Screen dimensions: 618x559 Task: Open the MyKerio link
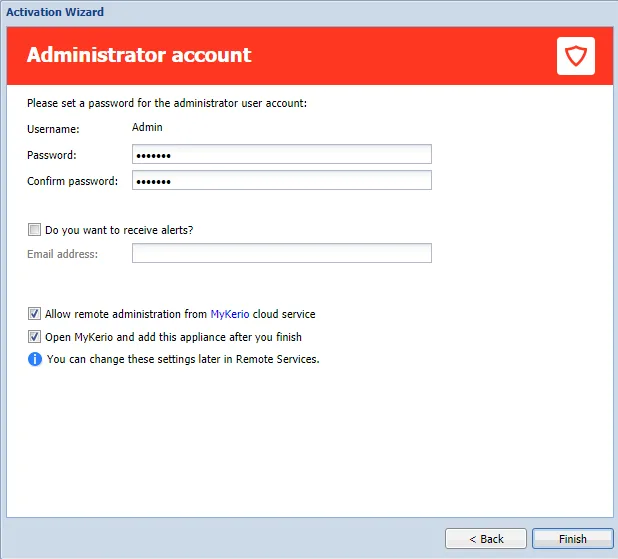point(230,314)
